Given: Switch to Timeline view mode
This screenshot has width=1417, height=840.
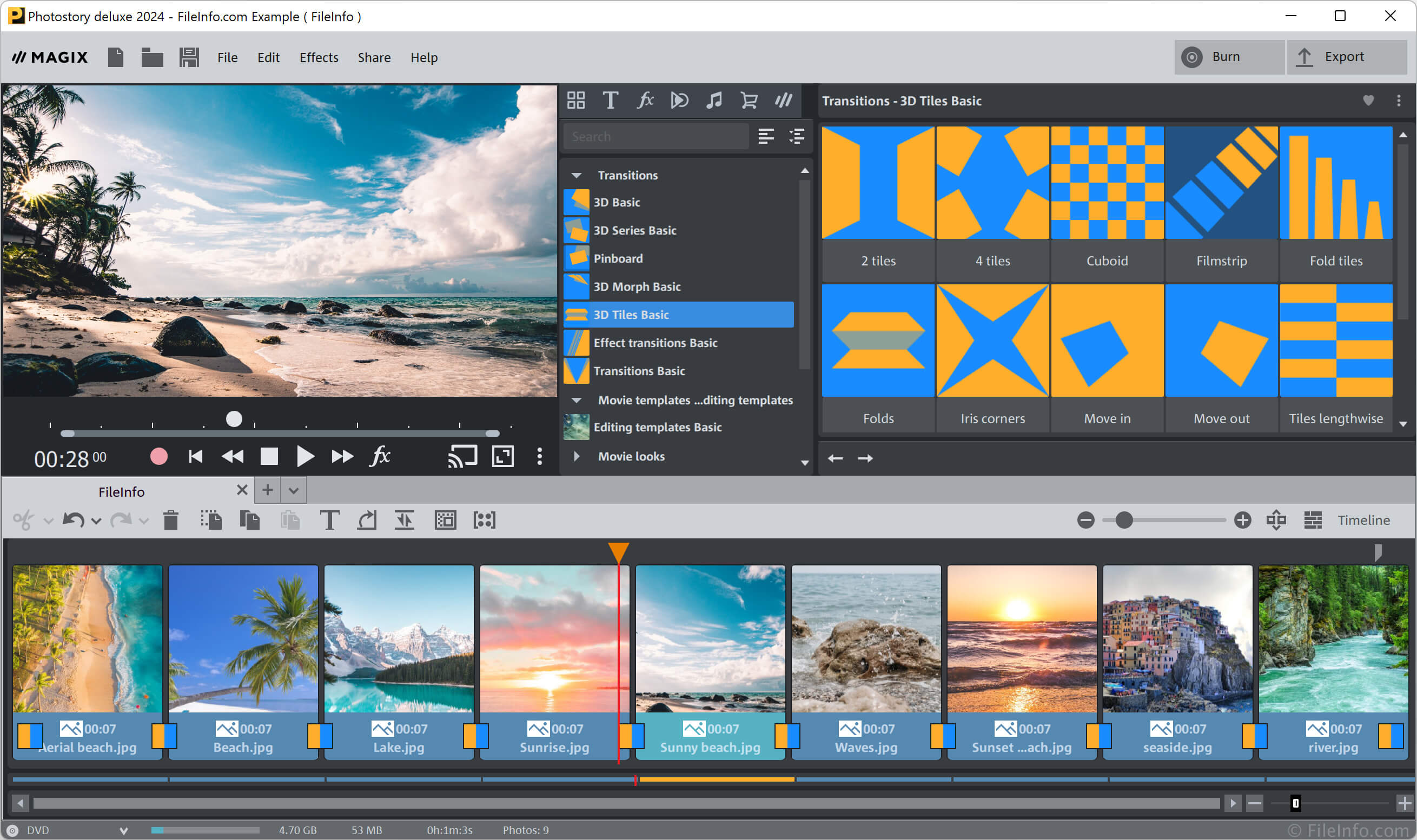Looking at the screenshot, I should click(1363, 519).
